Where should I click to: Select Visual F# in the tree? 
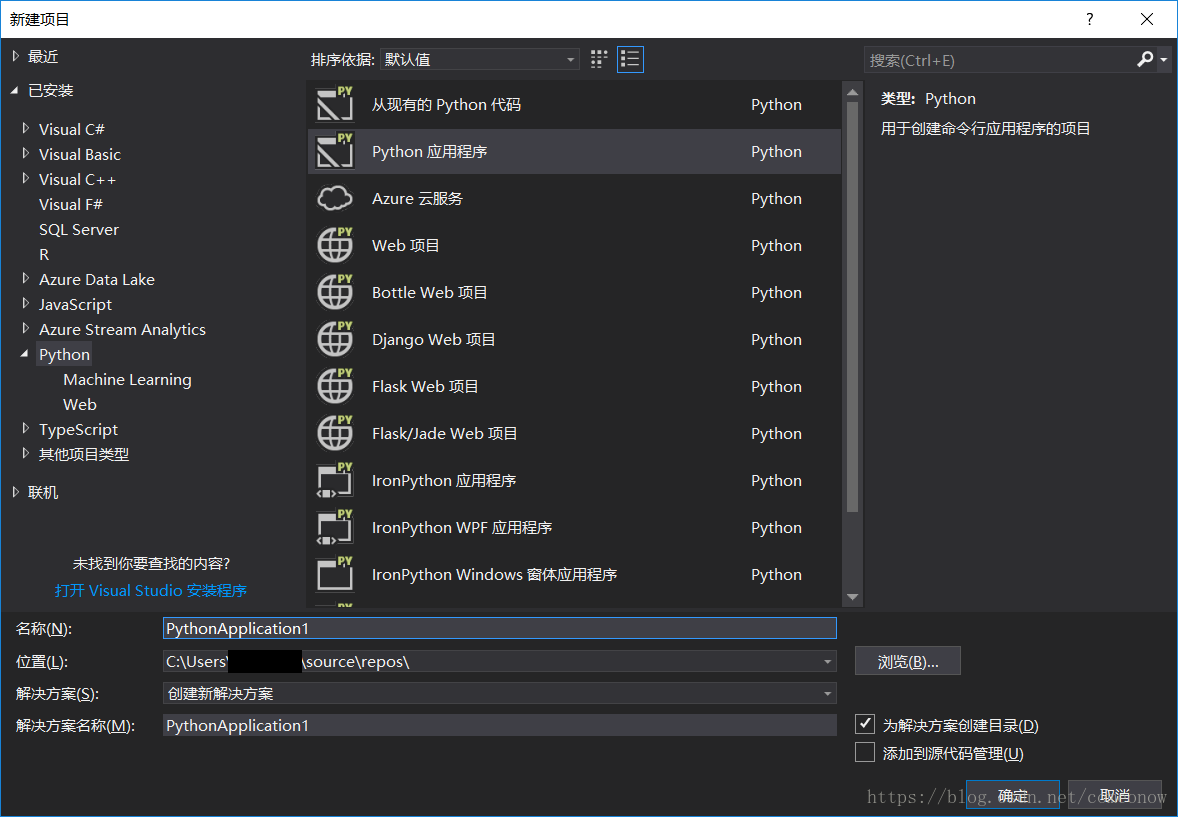71,204
